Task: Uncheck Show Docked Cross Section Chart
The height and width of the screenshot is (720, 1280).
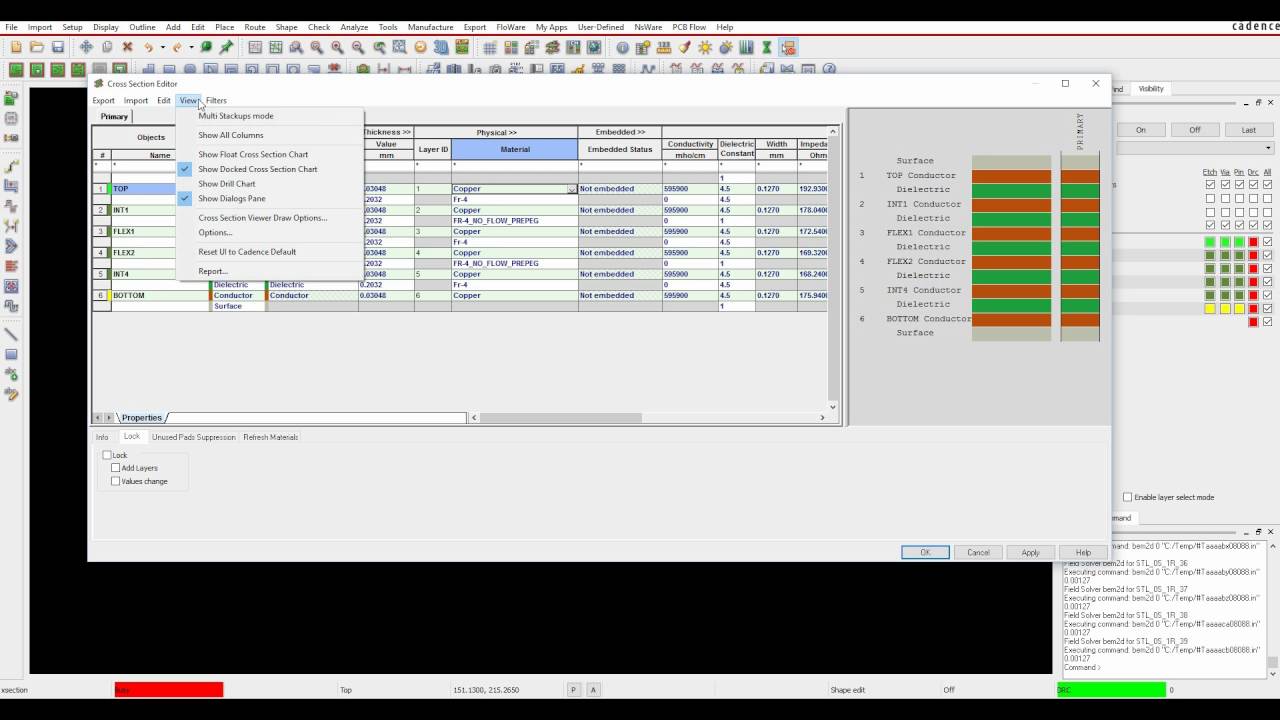Action: click(257, 169)
